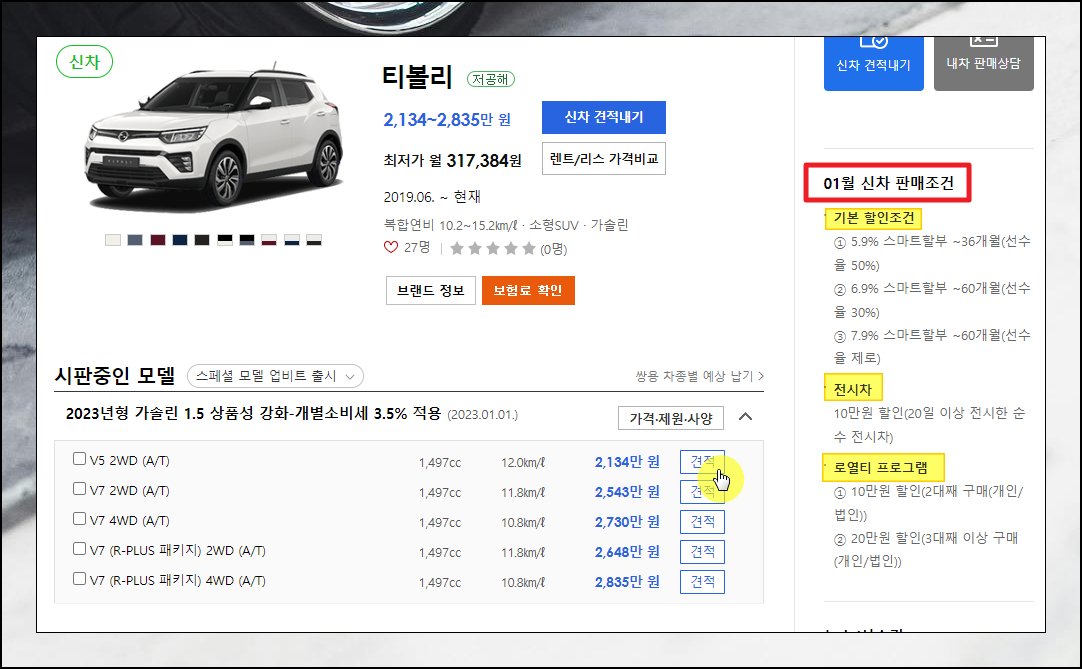Click 2,134~2,835만 원 price range
The image size is (1082, 669).
(x=447, y=119)
